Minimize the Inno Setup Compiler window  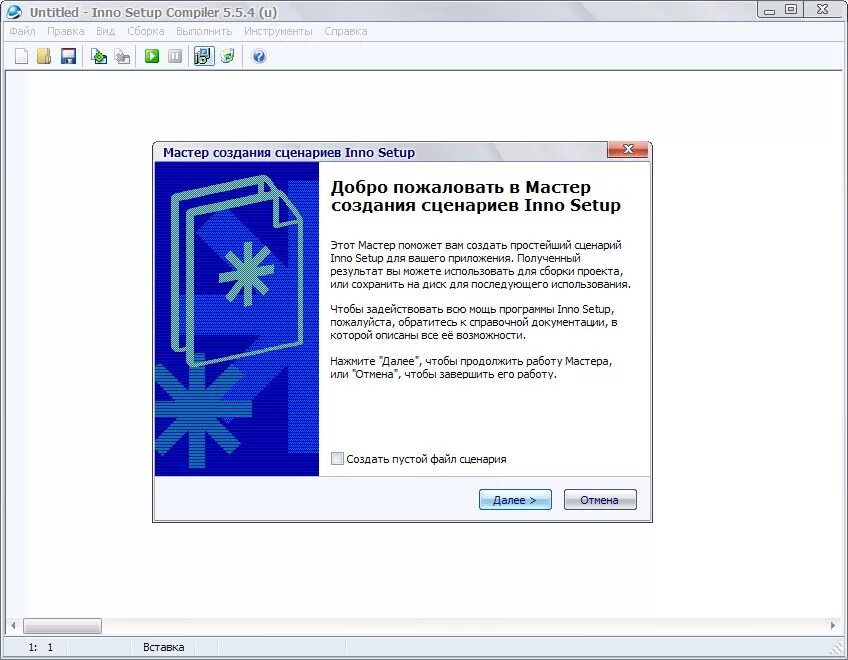pos(769,9)
